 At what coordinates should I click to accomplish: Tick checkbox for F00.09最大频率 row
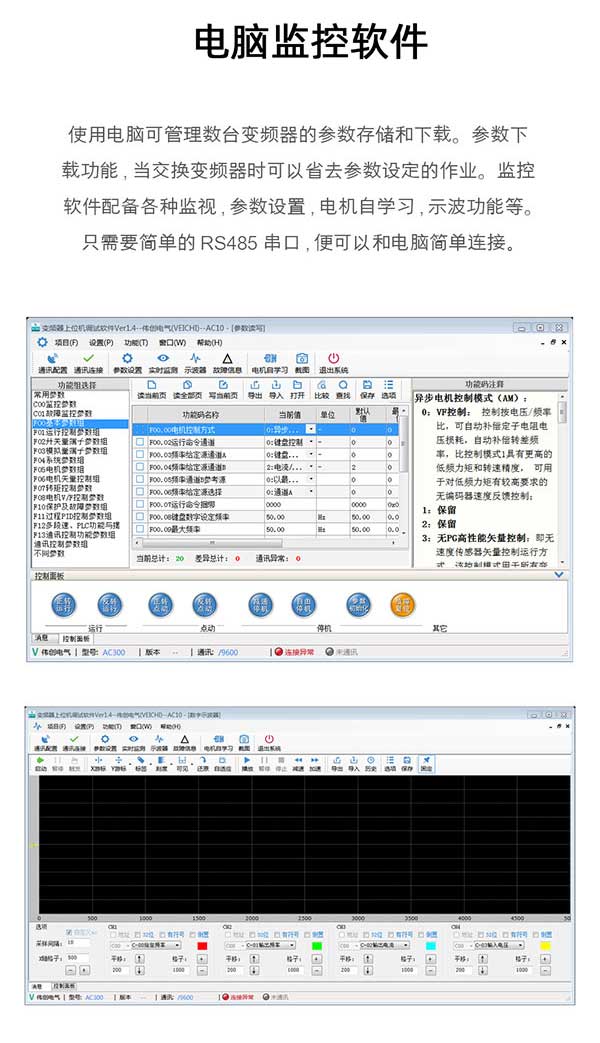[x=140, y=529]
